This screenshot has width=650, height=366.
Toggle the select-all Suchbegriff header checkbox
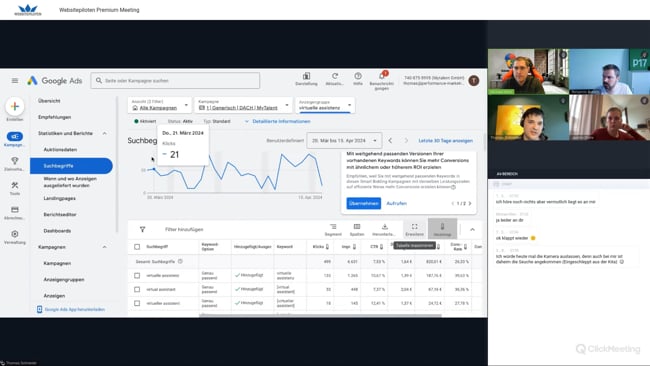[x=137, y=247]
